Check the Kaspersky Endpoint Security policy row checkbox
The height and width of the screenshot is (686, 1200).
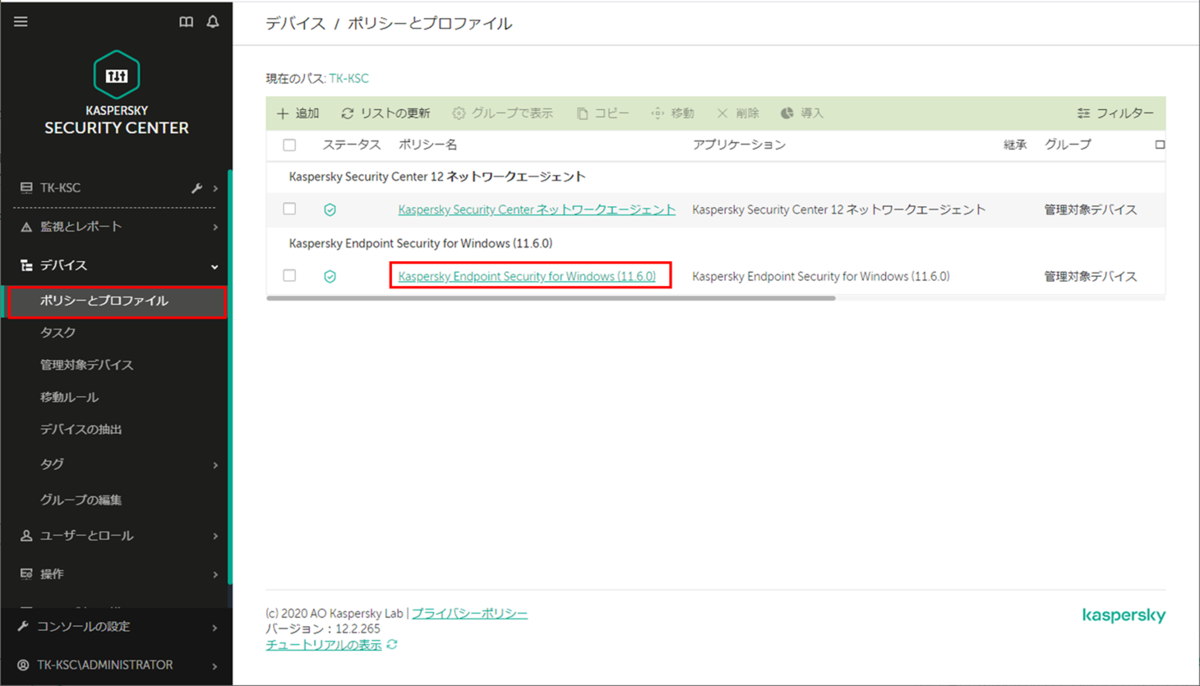click(x=289, y=276)
